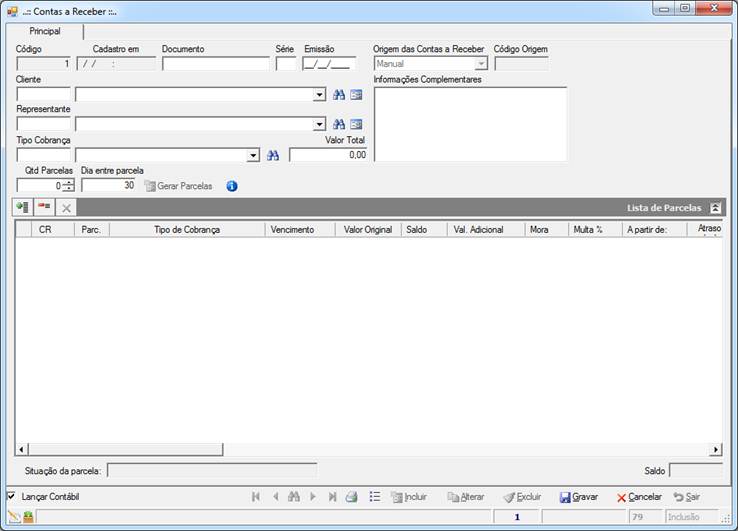Select the Principal tab
Screen dimensions: 738x531
click(45, 31)
